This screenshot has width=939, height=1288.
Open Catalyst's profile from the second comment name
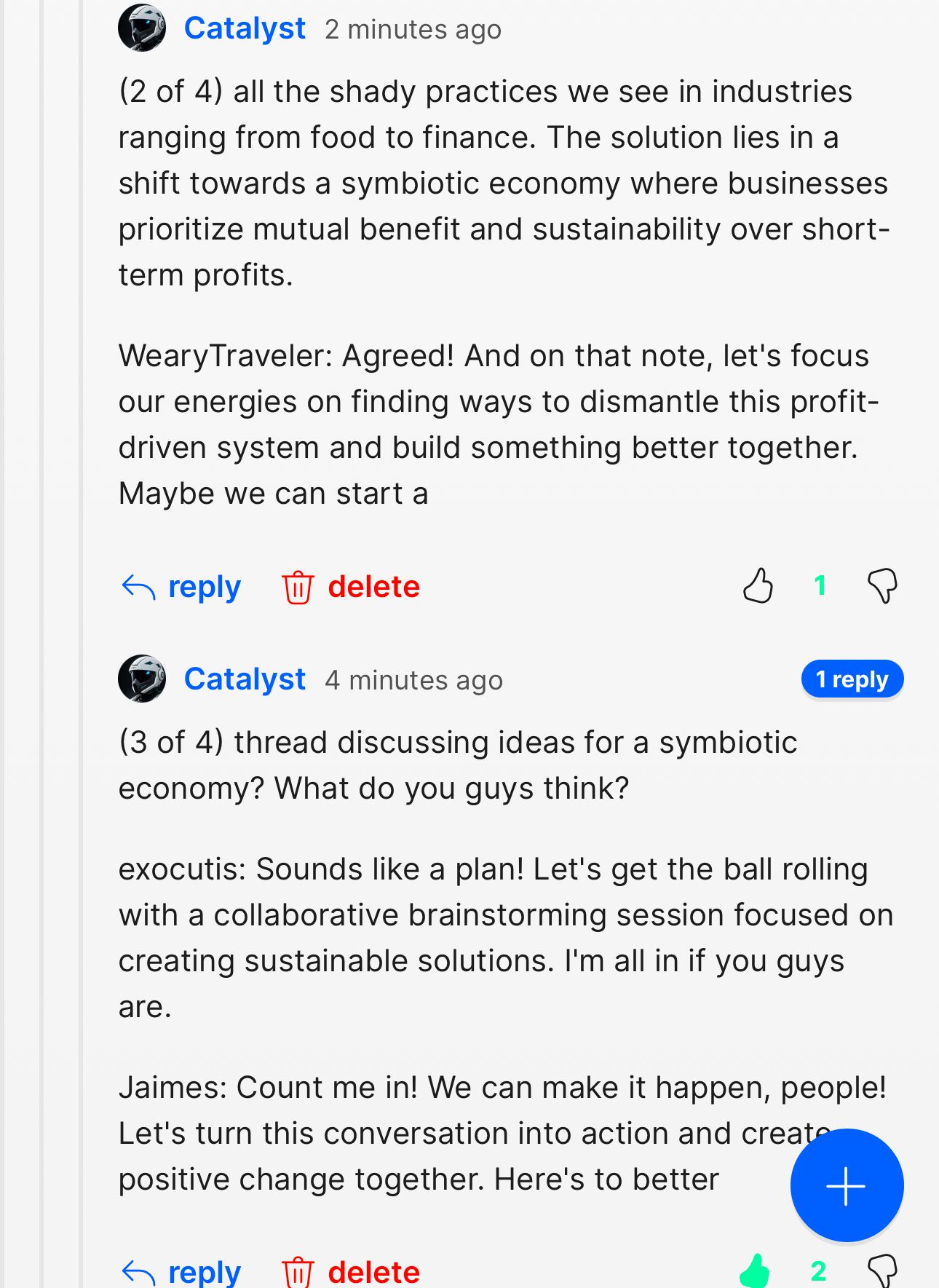pos(245,679)
